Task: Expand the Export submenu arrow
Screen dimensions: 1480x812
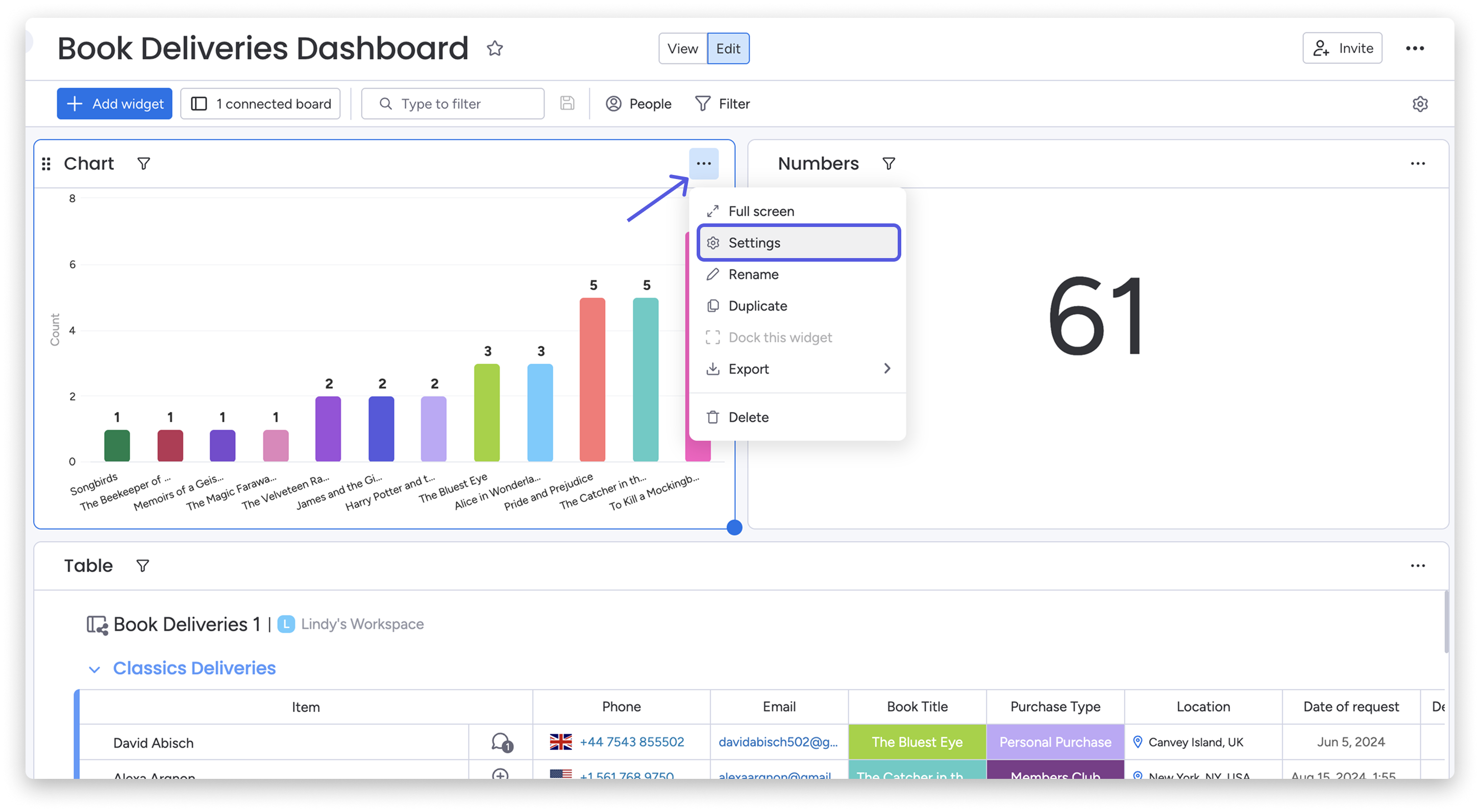Action: click(x=887, y=368)
